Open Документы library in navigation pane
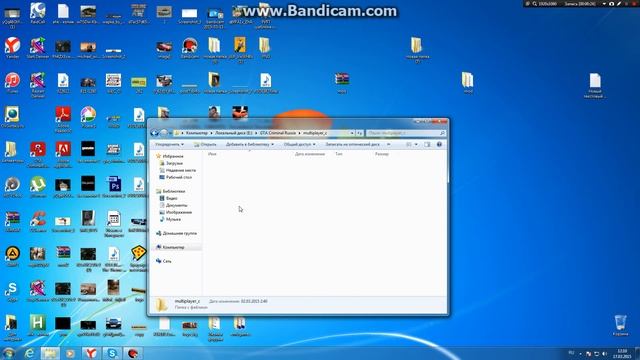 click(173, 205)
